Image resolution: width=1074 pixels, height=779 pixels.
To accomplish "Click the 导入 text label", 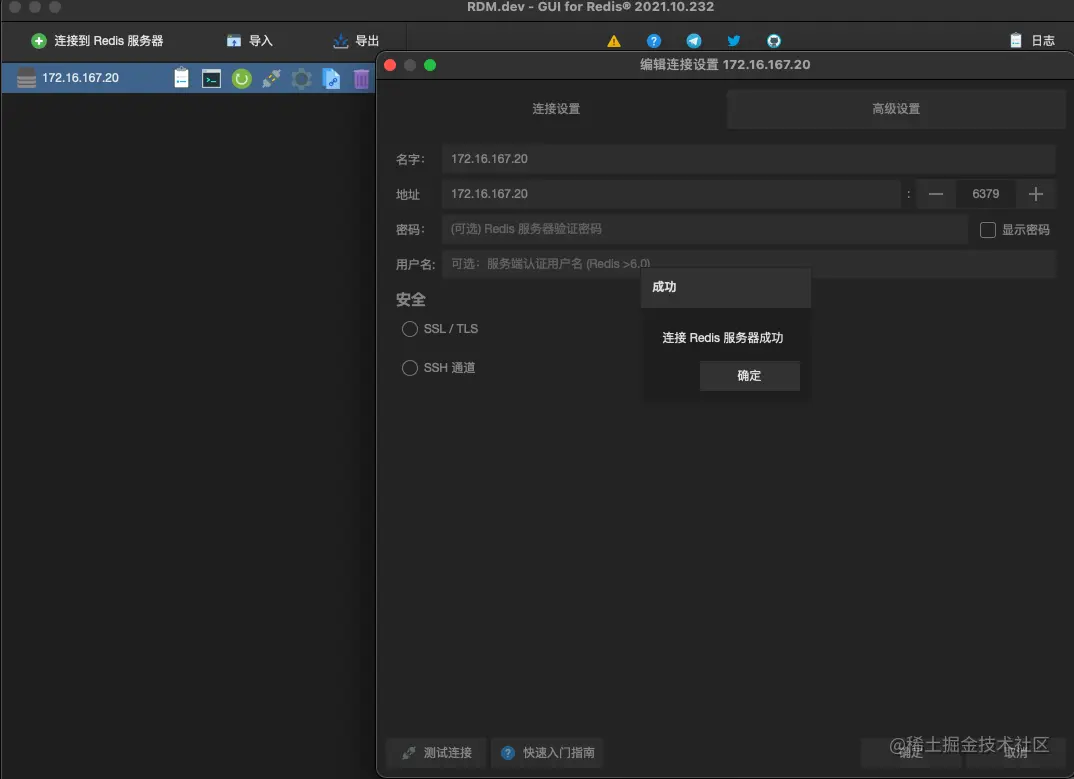I will 260,41.
